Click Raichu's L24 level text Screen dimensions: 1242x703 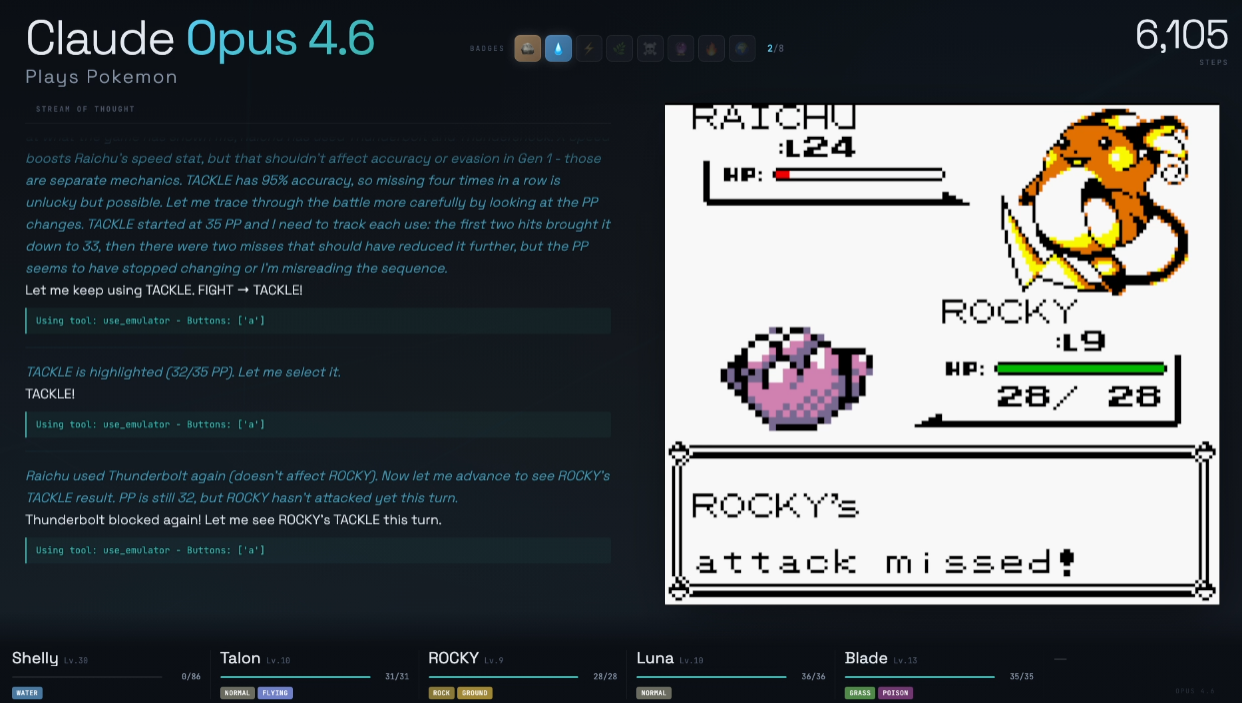(818, 147)
